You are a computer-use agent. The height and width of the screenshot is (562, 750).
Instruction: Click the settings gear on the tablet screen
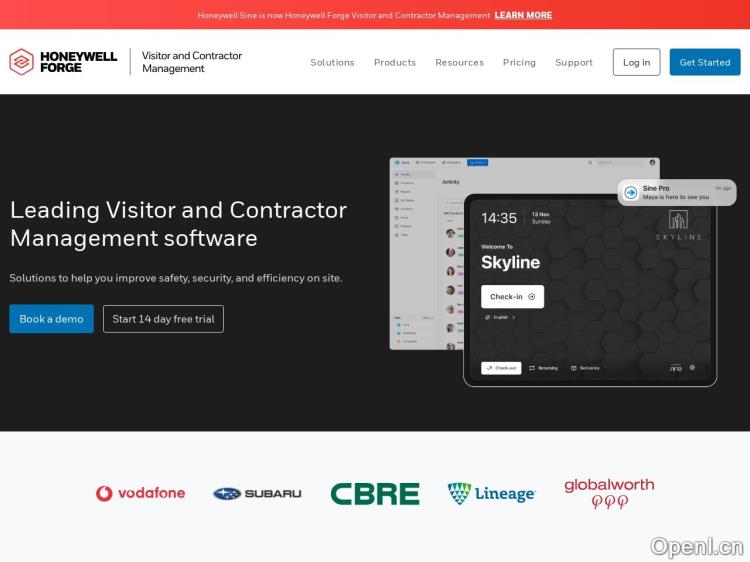click(x=692, y=367)
